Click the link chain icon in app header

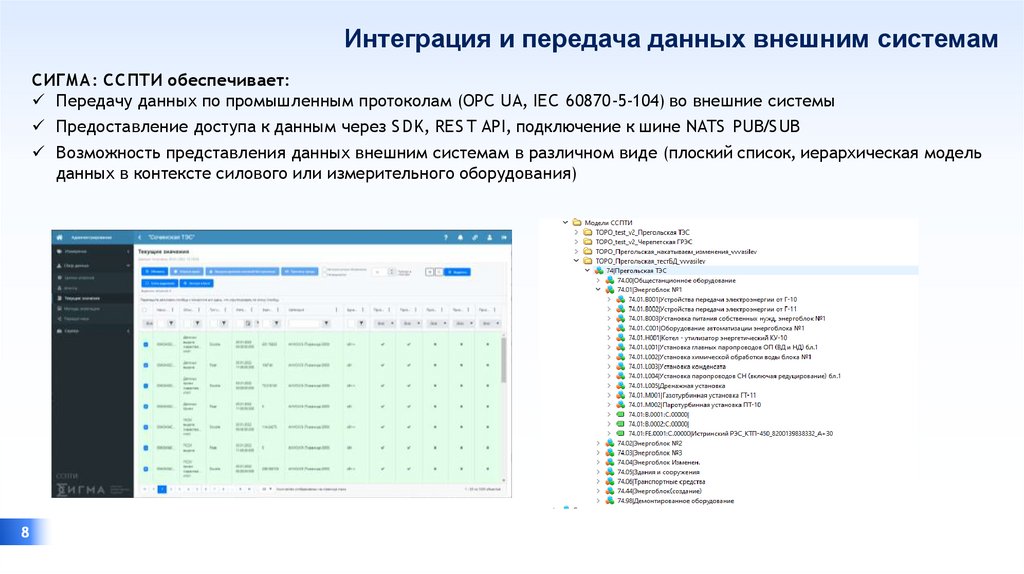coord(475,238)
